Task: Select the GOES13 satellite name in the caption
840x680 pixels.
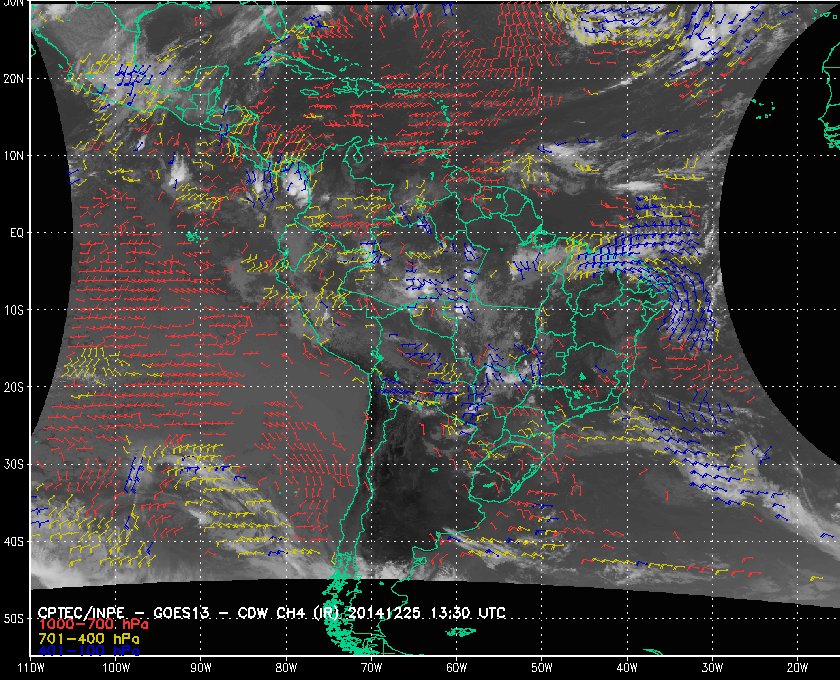Action: 181,613
